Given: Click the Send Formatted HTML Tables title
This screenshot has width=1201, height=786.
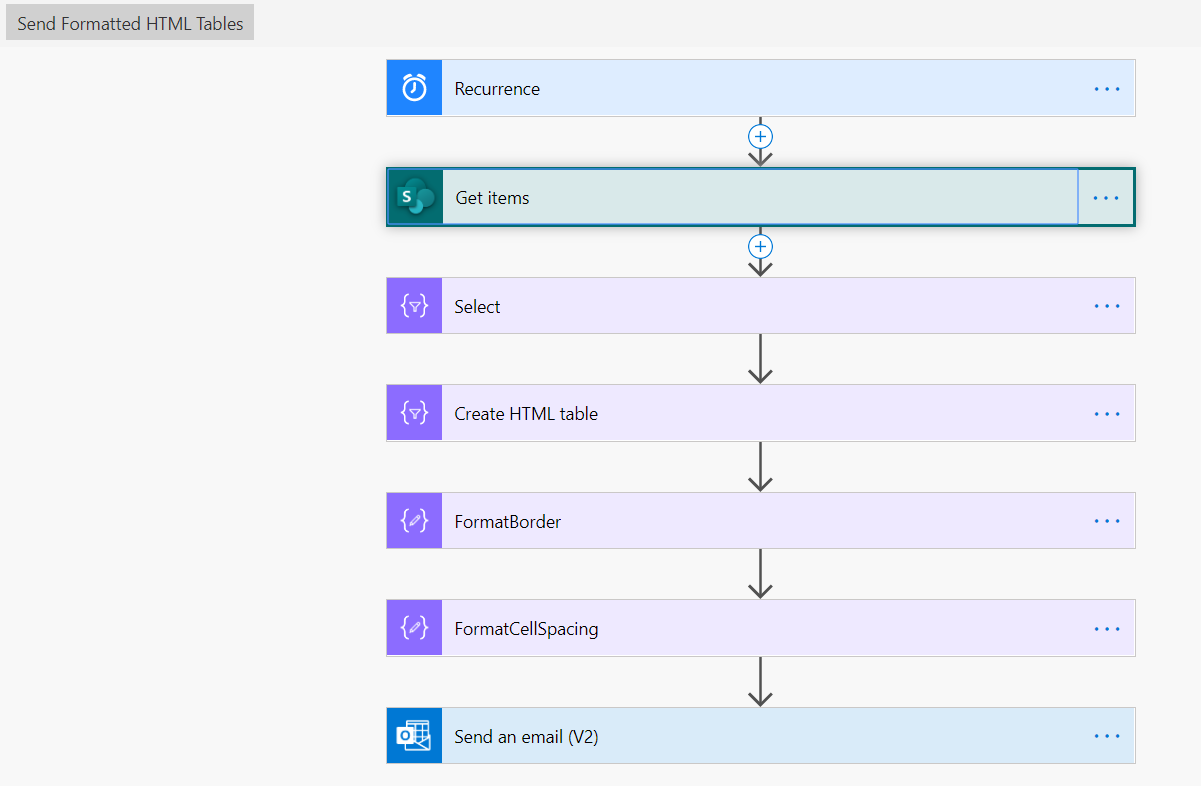Looking at the screenshot, I should 130,23.
